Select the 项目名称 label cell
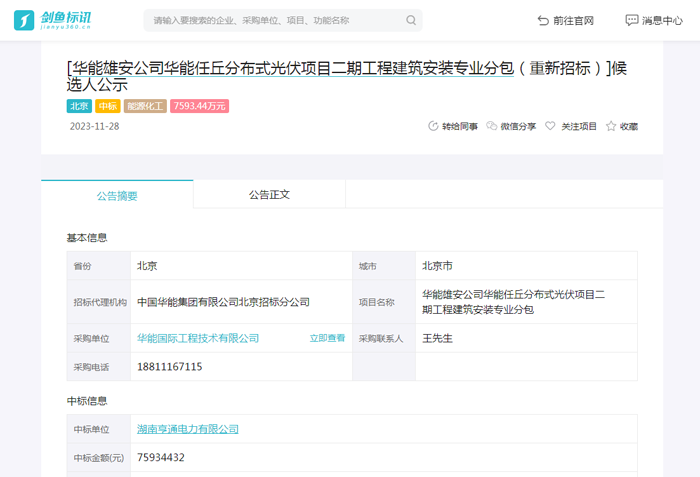 point(384,302)
